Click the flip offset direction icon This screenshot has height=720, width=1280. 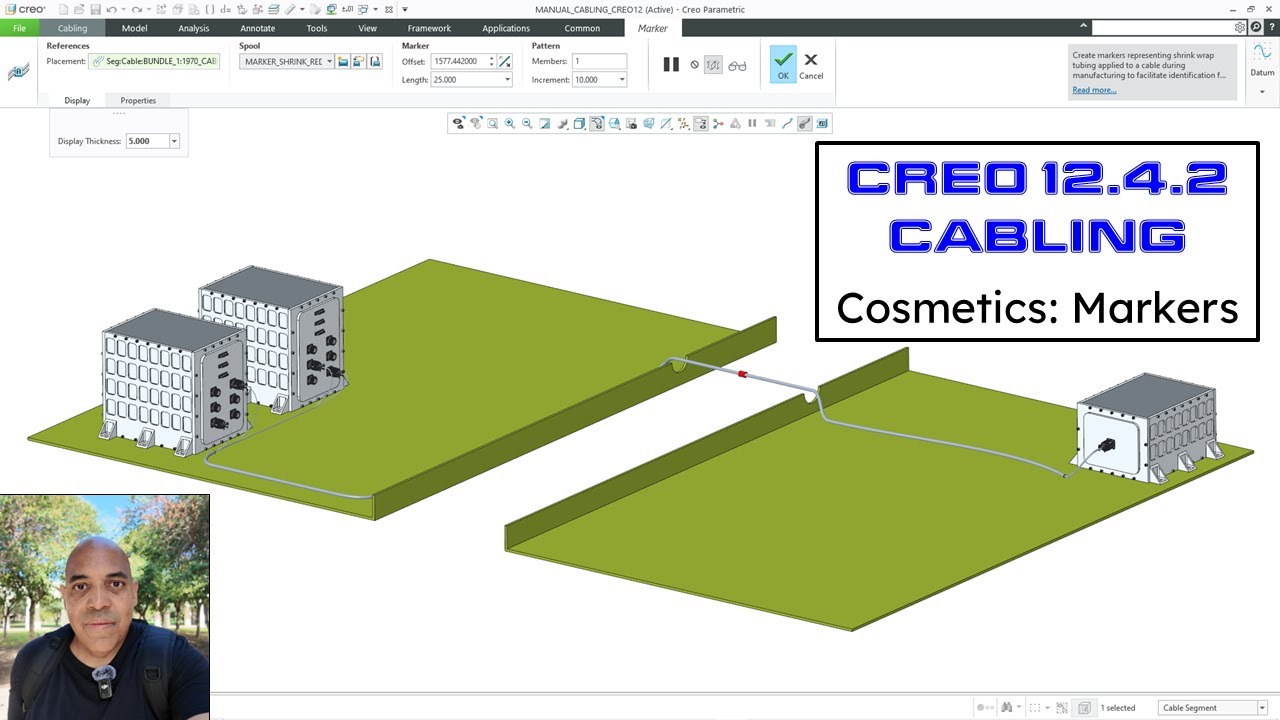(x=505, y=62)
